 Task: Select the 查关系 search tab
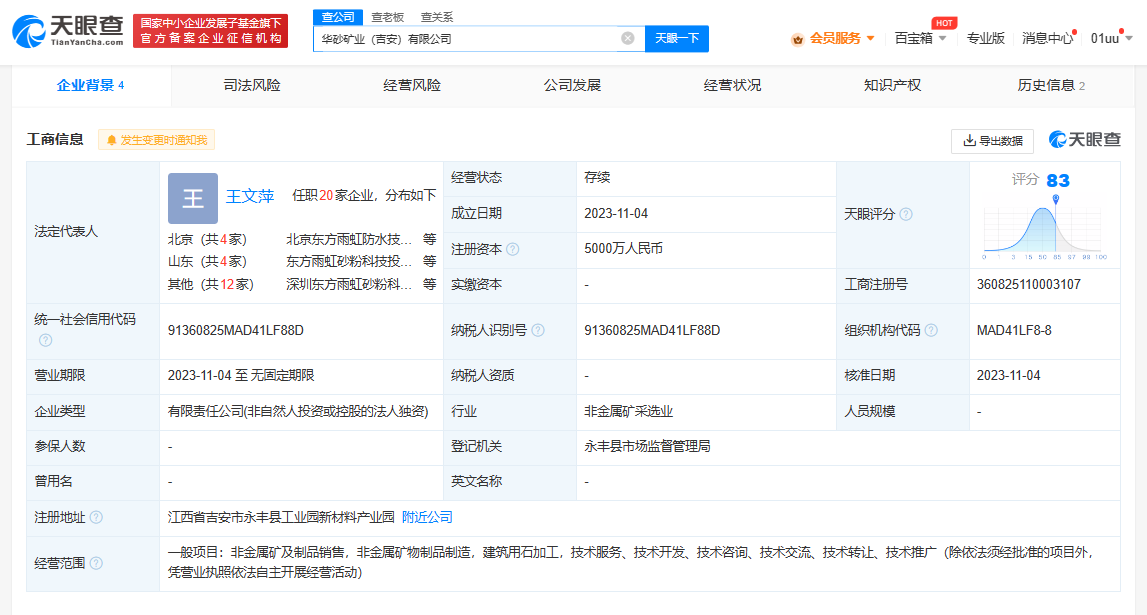click(437, 17)
